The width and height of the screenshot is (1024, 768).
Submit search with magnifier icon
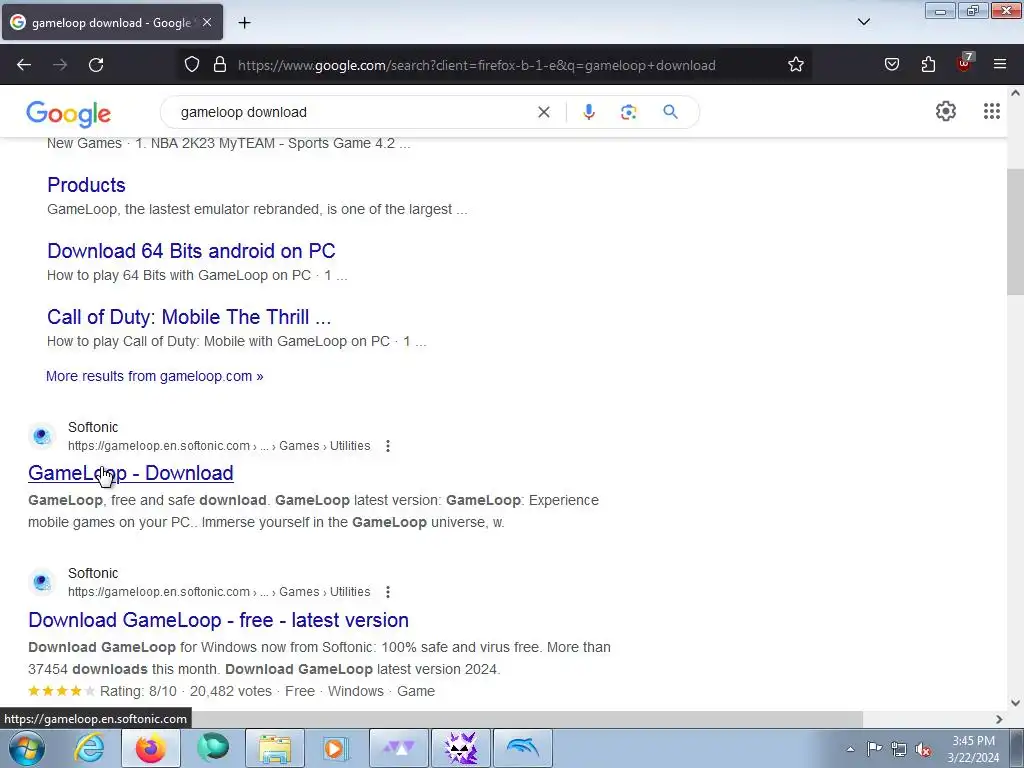(670, 112)
